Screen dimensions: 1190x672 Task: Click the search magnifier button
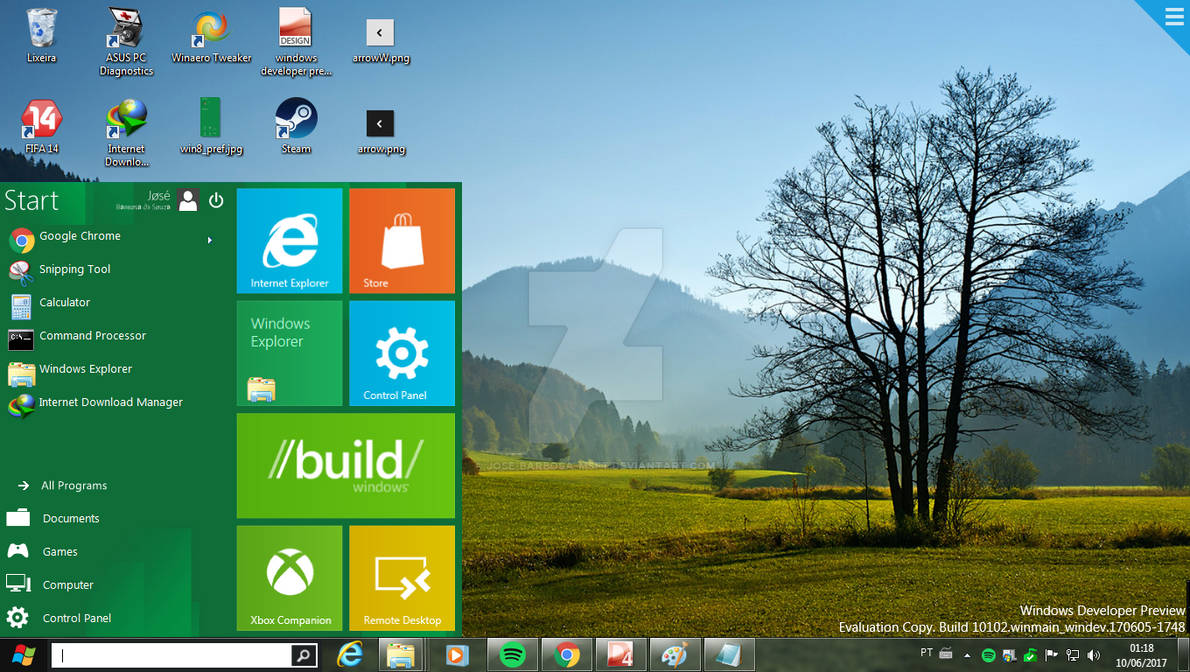(304, 655)
